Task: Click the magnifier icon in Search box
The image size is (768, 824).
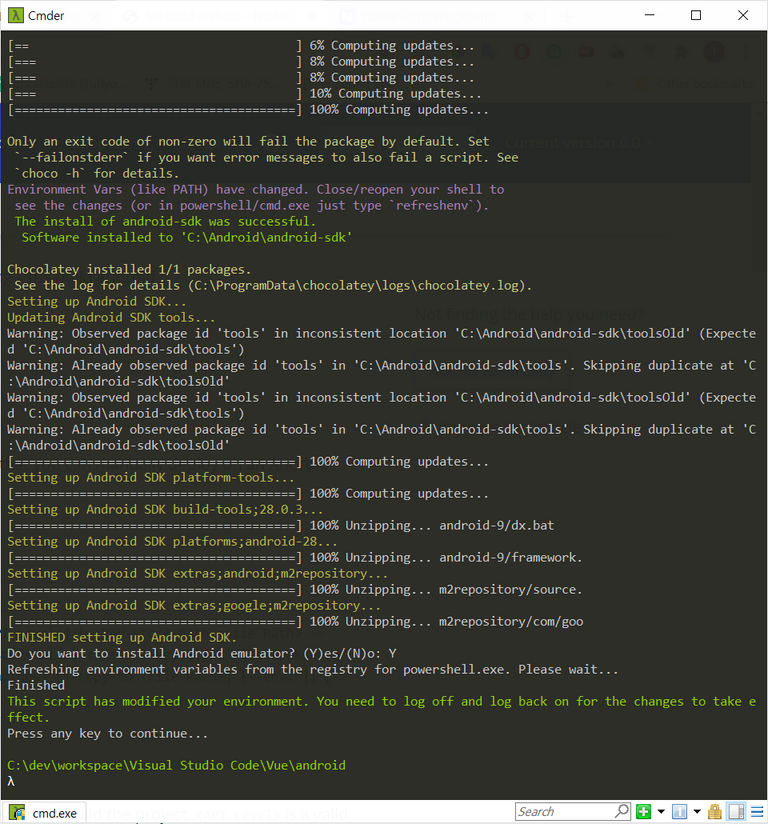Action: coord(622,811)
